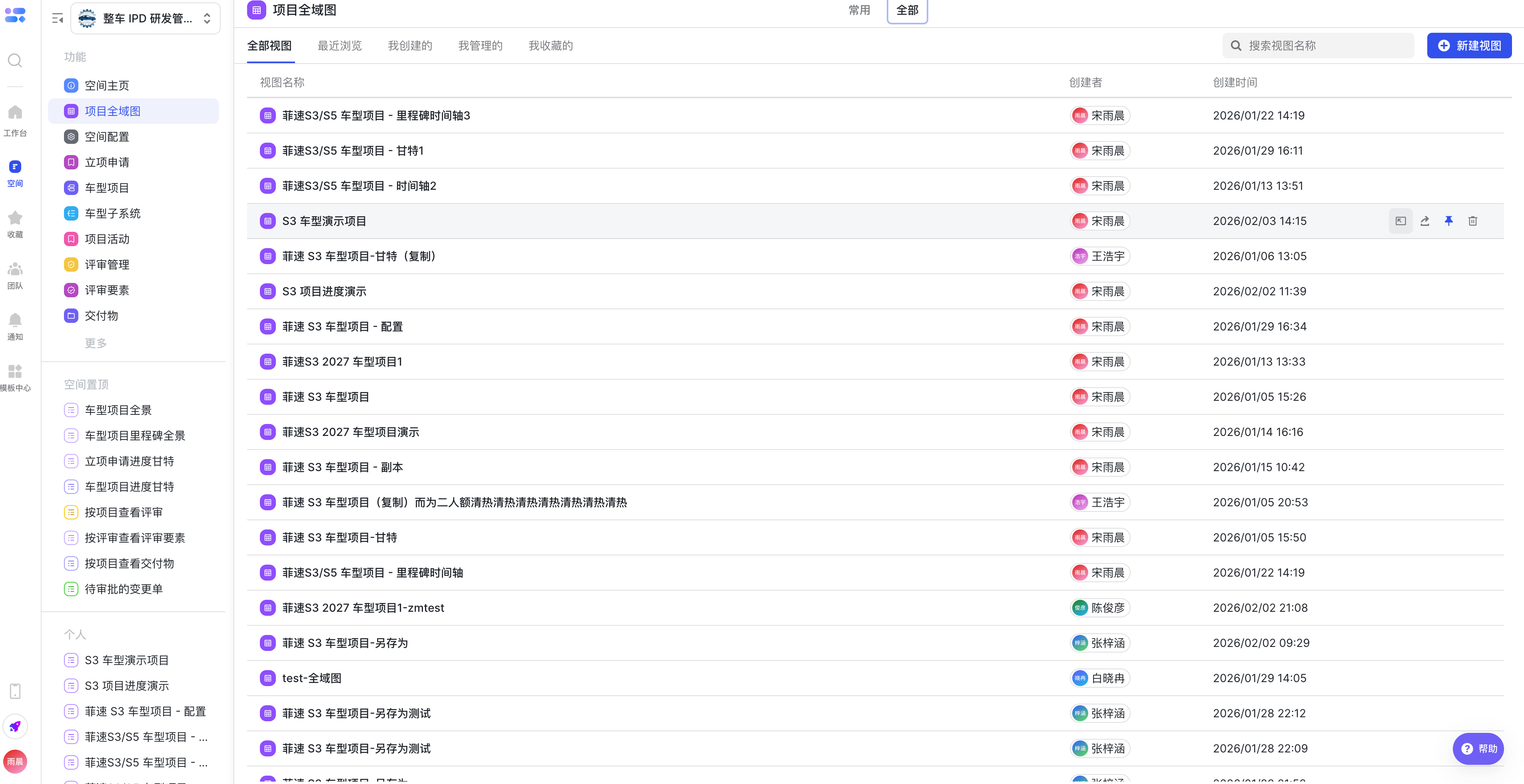Click the 创建时间 column header
Screen dimensions: 1524x784
point(1235,83)
